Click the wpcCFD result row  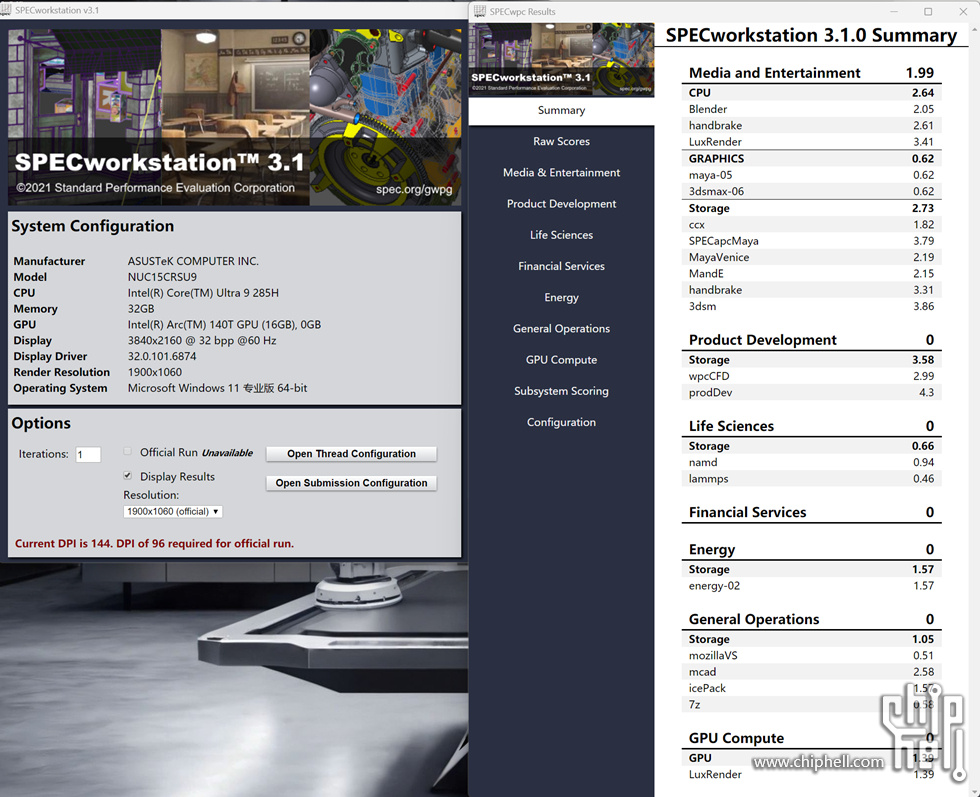pos(811,376)
